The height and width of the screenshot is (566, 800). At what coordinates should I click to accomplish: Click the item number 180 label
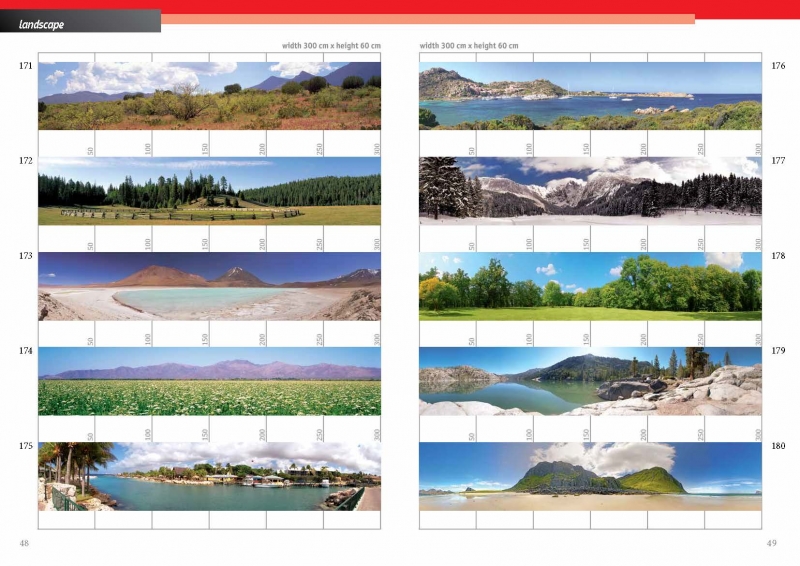click(778, 445)
